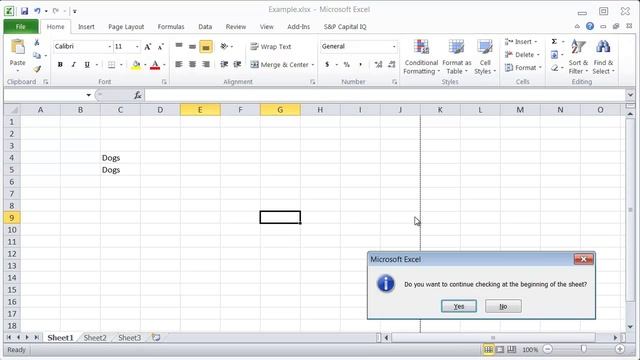Open the Calibri font name dropdown
The height and width of the screenshot is (360, 640).
(109, 47)
